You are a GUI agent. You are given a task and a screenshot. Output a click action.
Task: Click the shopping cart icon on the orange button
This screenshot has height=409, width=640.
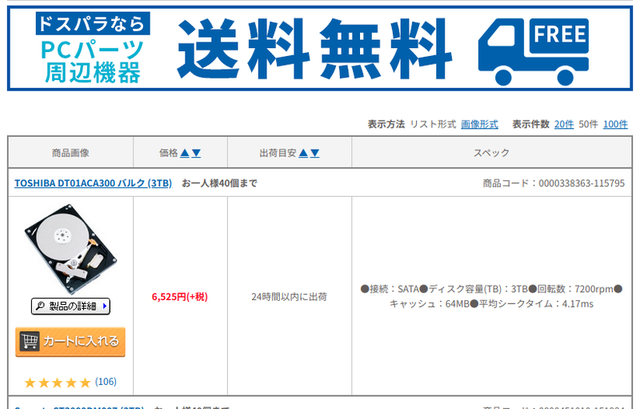(x=30, y=341)
